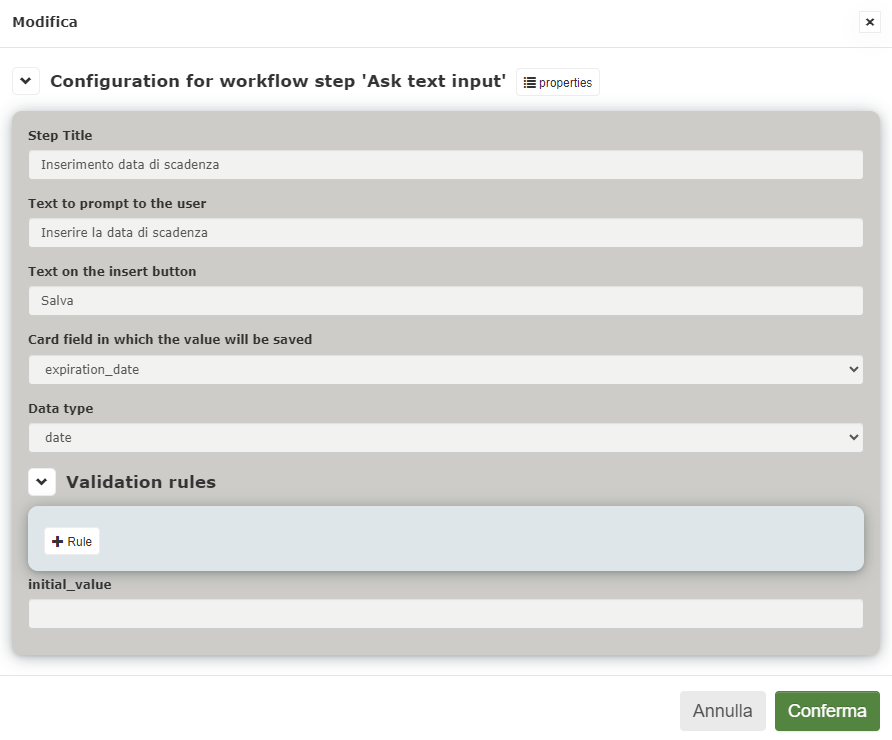
Task: Close the Modifica dialog with the X
Action: pyautogui.click(x=869, y=22)
